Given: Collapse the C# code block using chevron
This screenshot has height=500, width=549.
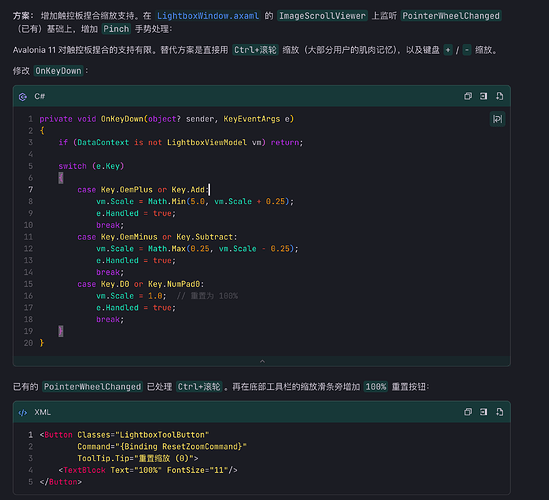Looking at the screenshot, I should pos(262,361).
